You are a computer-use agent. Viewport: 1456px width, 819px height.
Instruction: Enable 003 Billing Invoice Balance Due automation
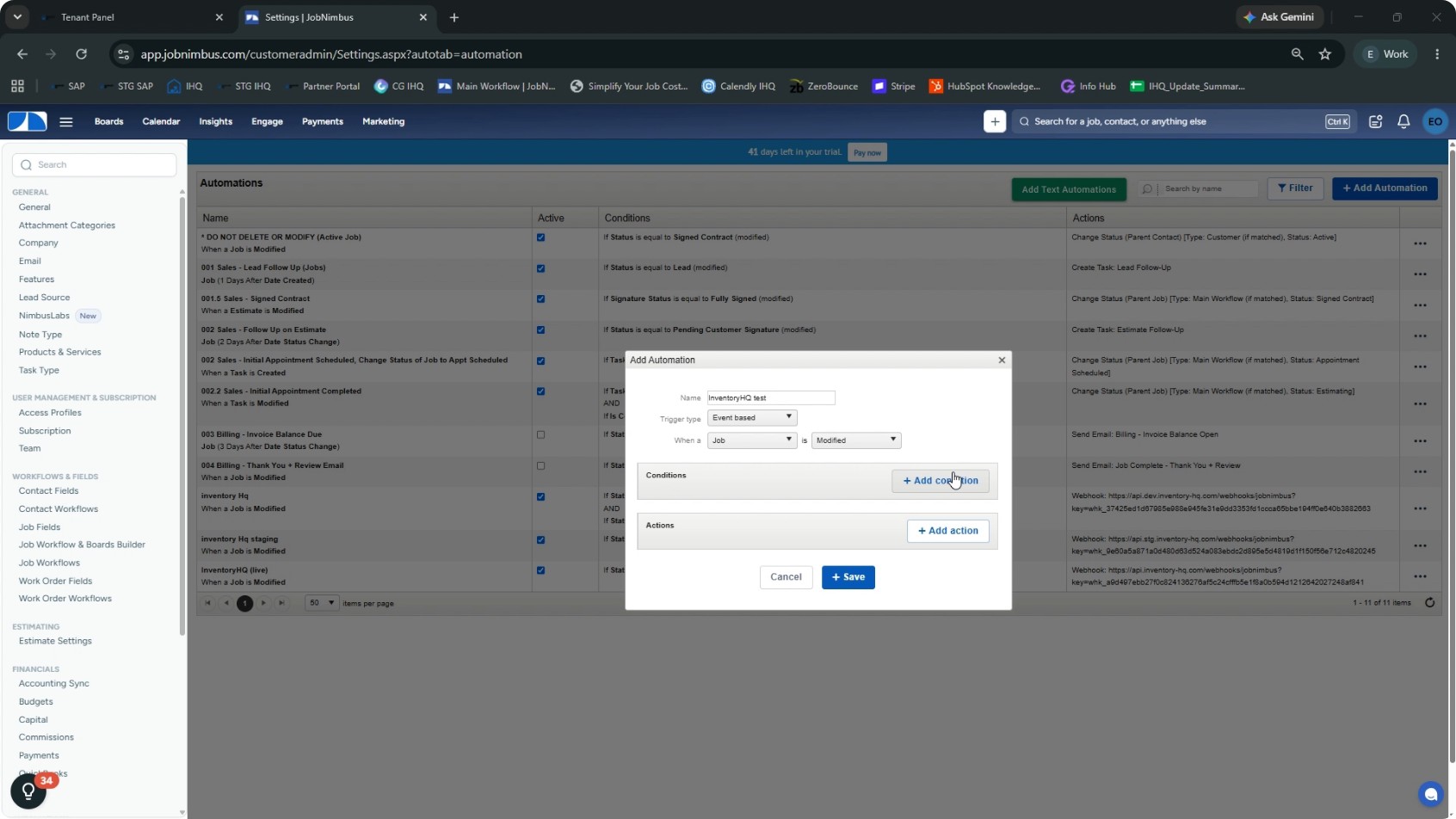540,435
